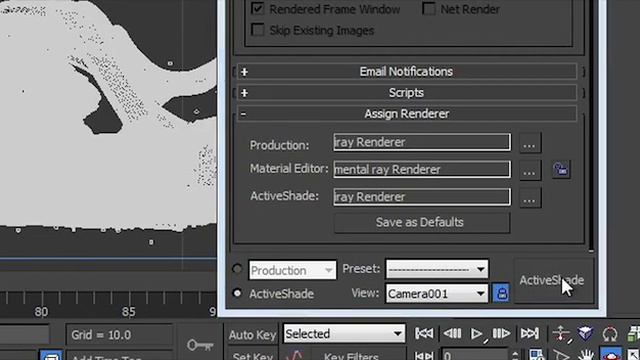Go to start frame playback button
Screen dimensions: 640x360
(x=424, y=333)
